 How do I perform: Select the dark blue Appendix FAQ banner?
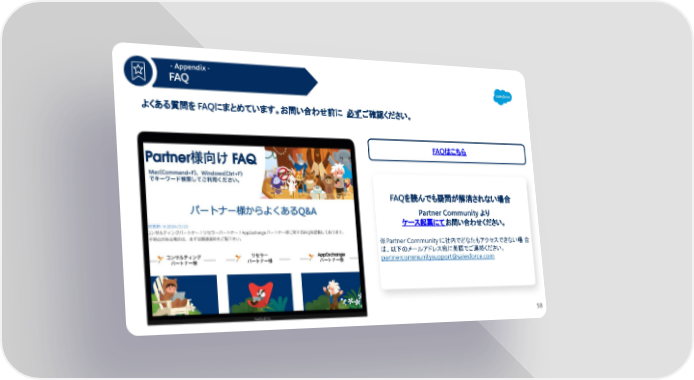point(234,76)
